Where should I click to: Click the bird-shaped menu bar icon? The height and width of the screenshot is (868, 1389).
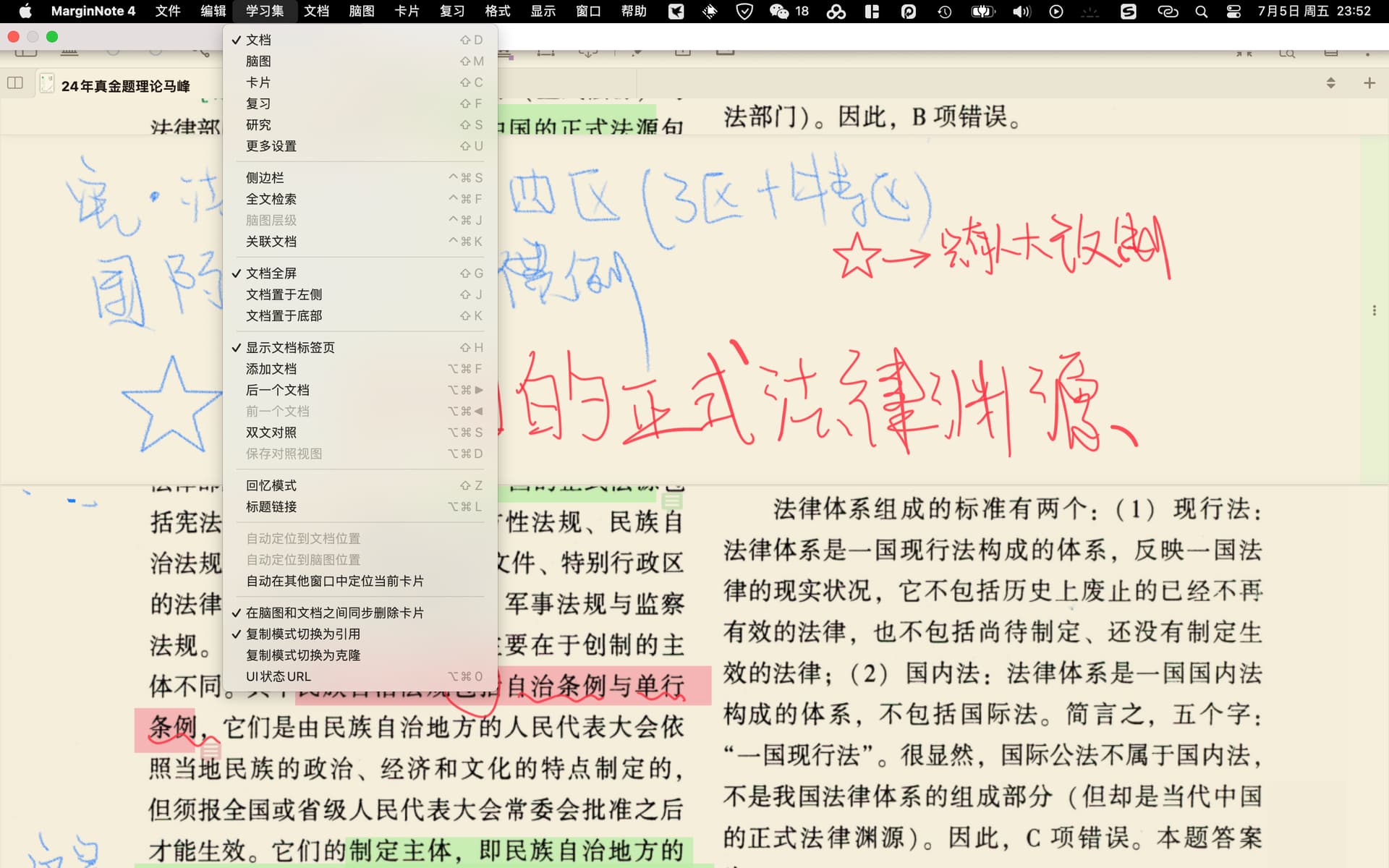click(x=676, y=11)
